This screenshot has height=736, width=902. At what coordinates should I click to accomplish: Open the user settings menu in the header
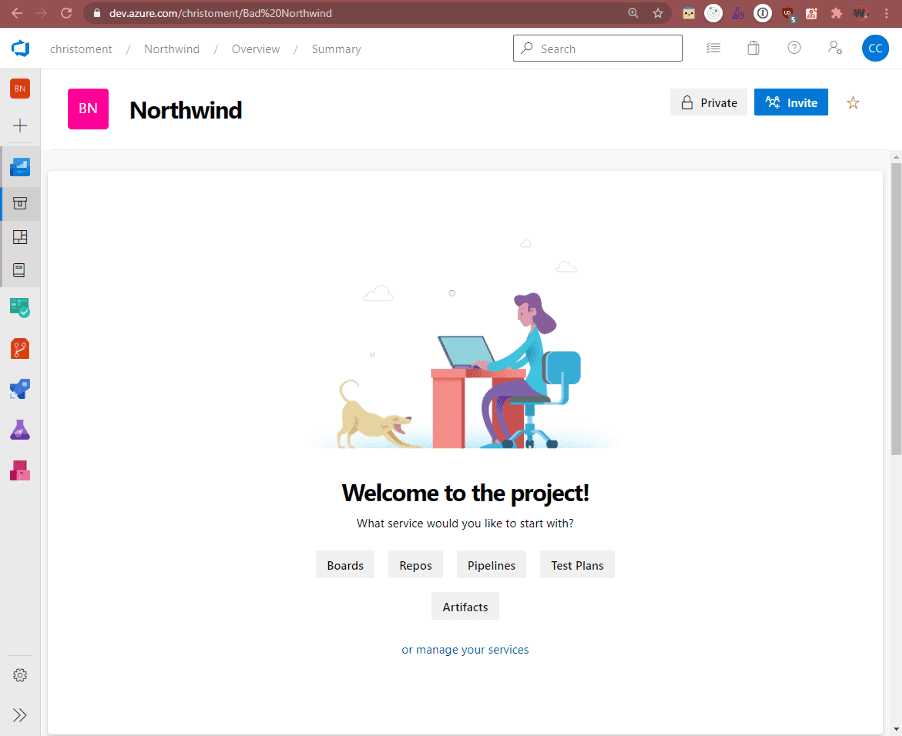834,48
